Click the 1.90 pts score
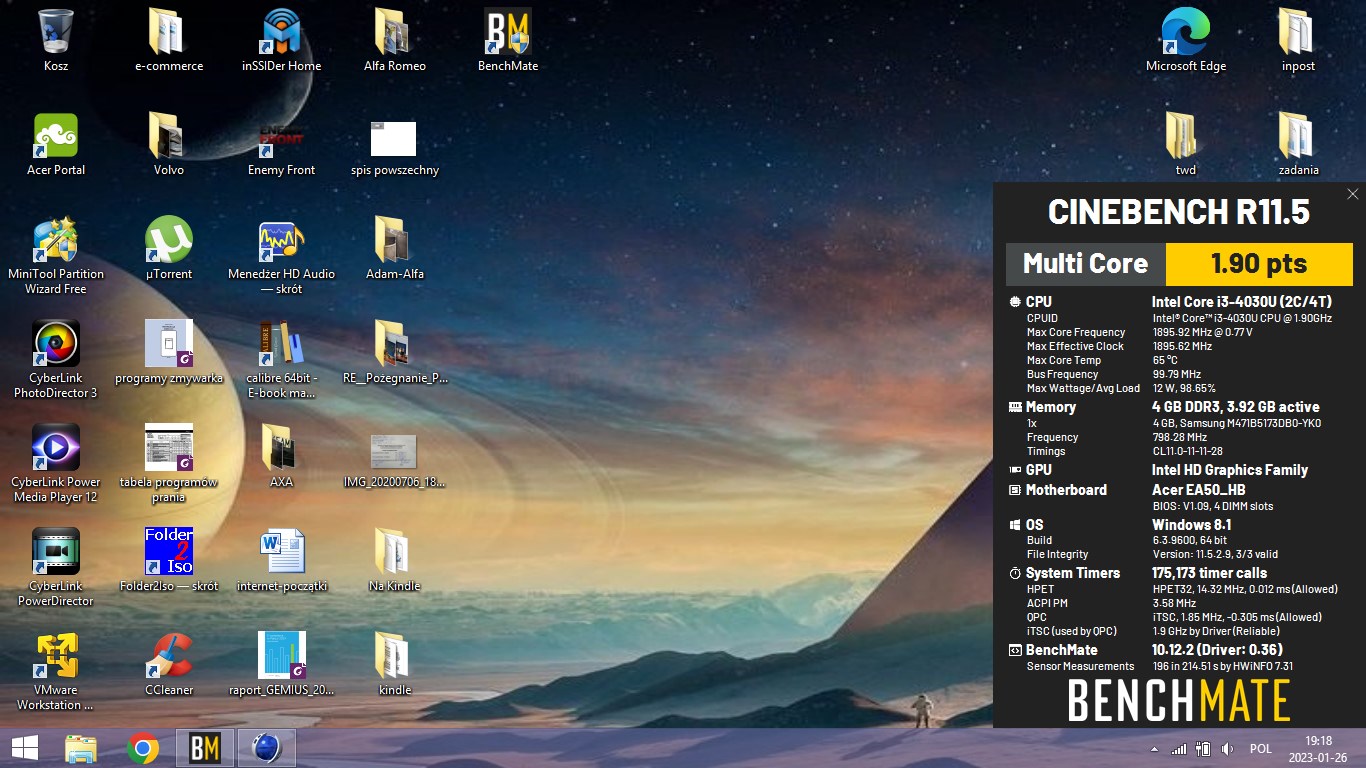This screenshot has width=1366, height=768. pyautogui.click(x=1259, y=264)
